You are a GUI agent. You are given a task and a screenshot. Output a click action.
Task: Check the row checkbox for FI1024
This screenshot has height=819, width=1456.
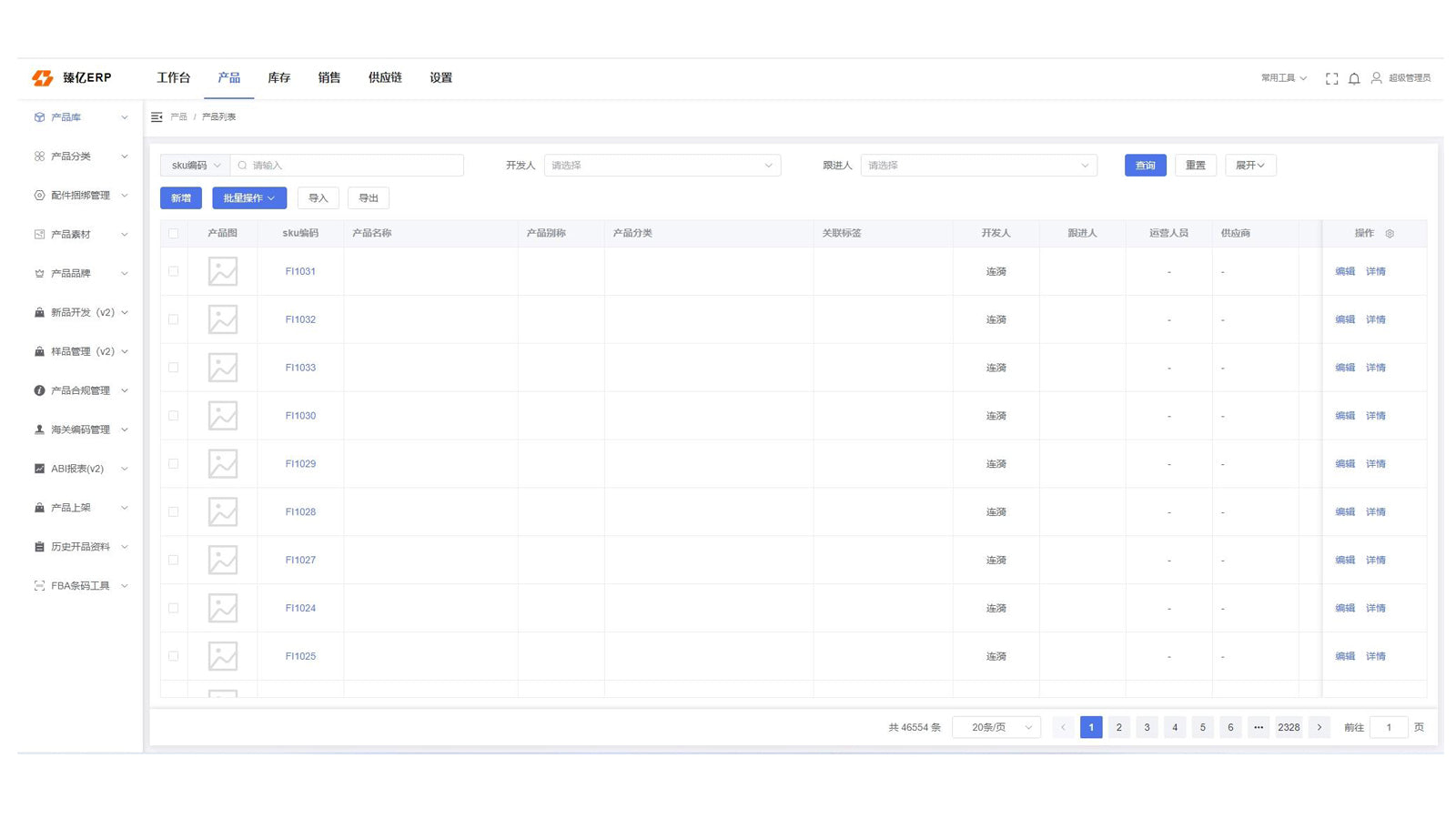[174, 608]
